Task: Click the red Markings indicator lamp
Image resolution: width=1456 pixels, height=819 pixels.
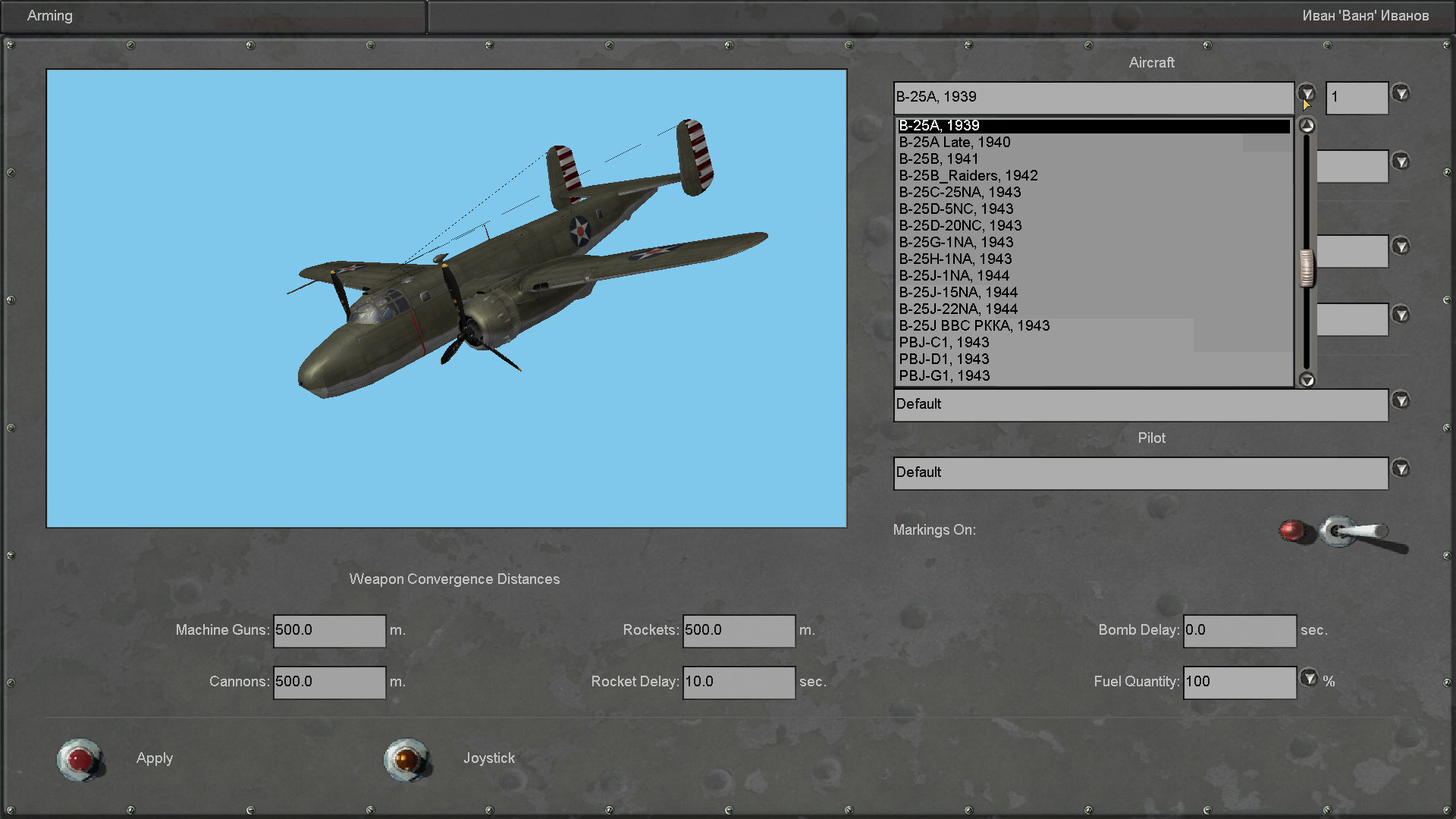Action: tap(1294, 531)
